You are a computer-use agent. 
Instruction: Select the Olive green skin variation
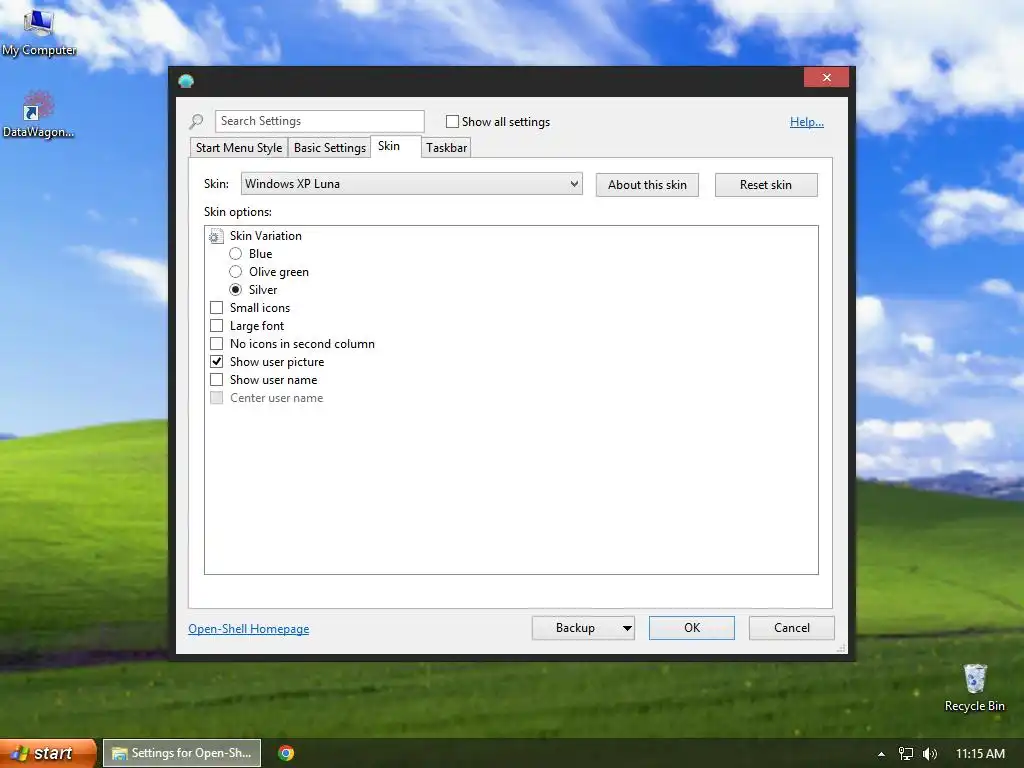click(x=236, y=272)
